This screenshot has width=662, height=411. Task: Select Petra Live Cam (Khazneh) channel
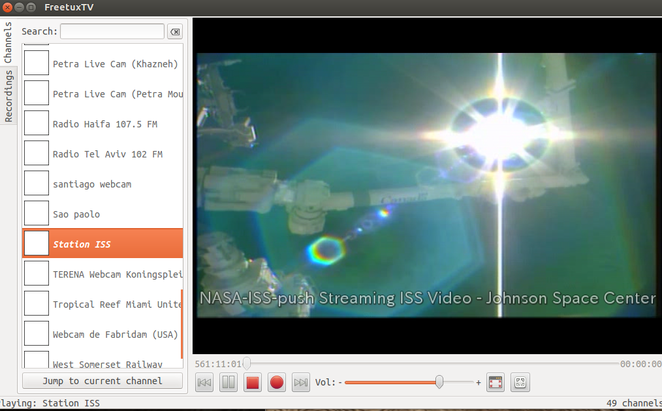click(x=103, y=64)
